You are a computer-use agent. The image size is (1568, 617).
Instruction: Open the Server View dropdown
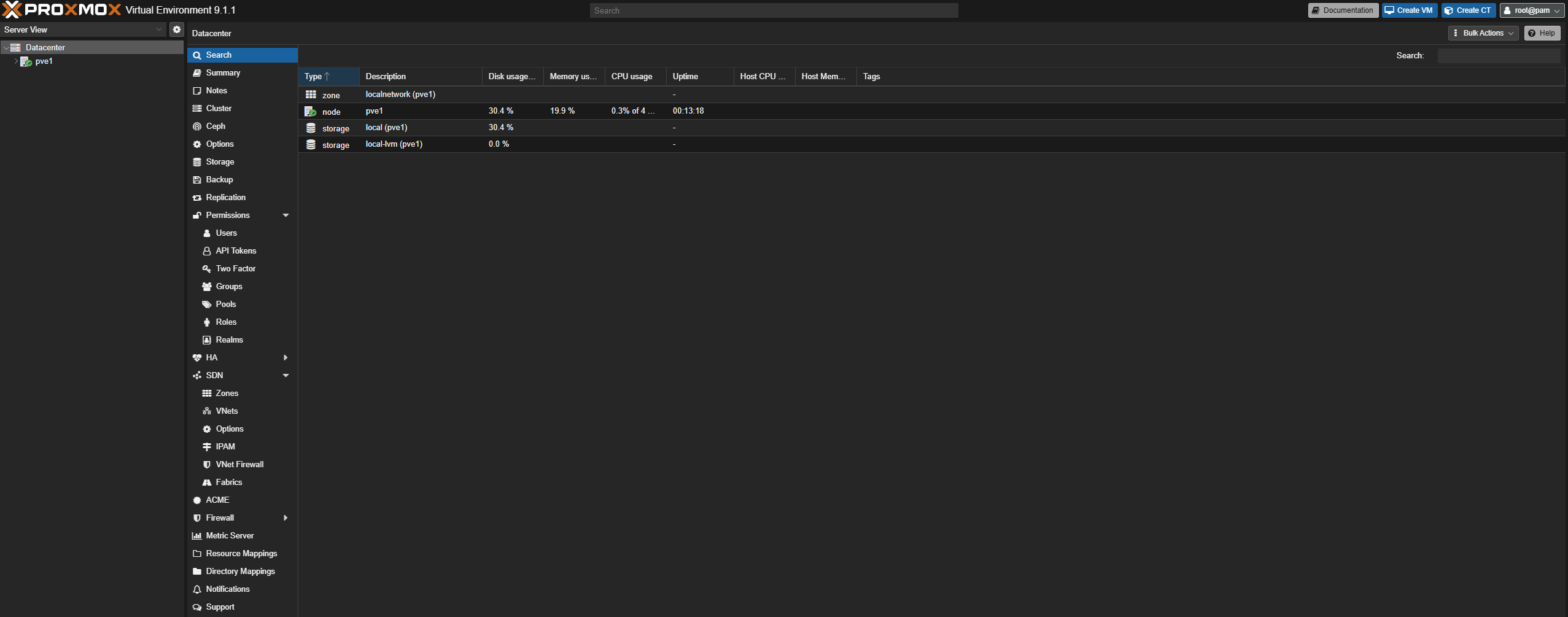click(159, 29)
